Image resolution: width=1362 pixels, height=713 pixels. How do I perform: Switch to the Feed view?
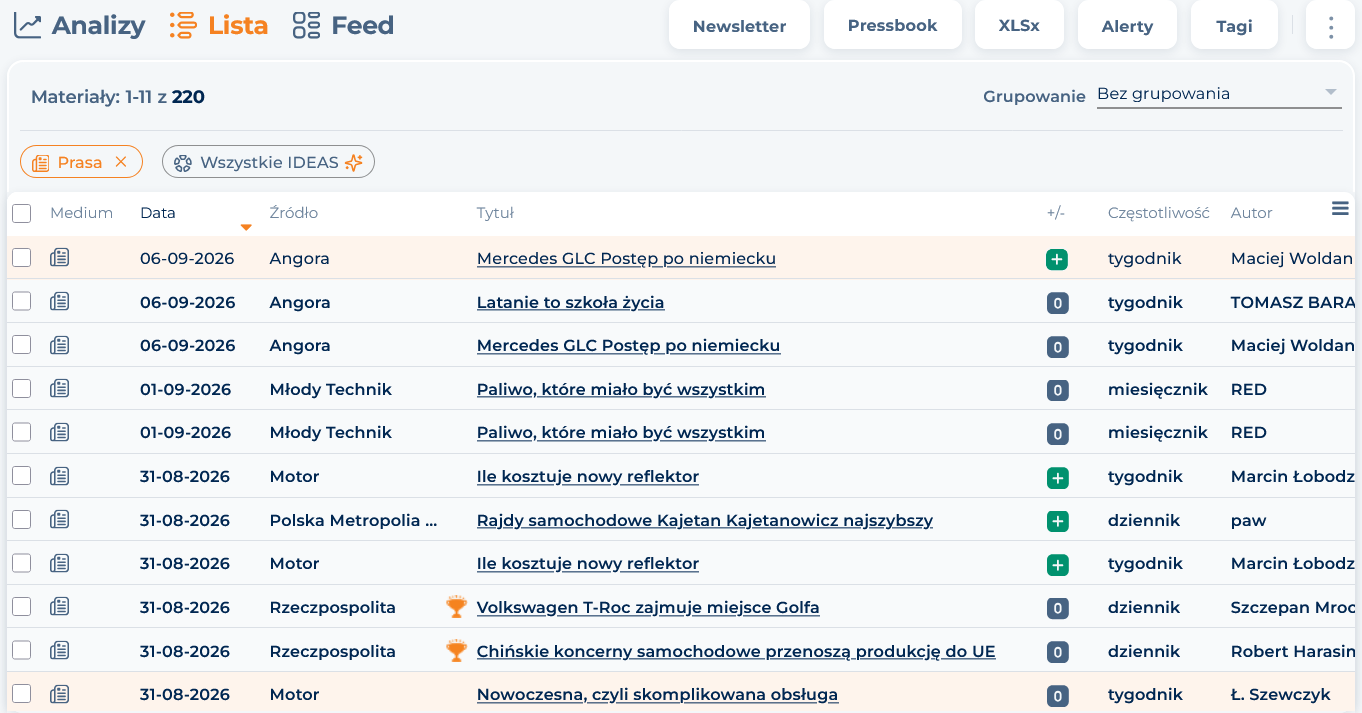click(343, 25)
